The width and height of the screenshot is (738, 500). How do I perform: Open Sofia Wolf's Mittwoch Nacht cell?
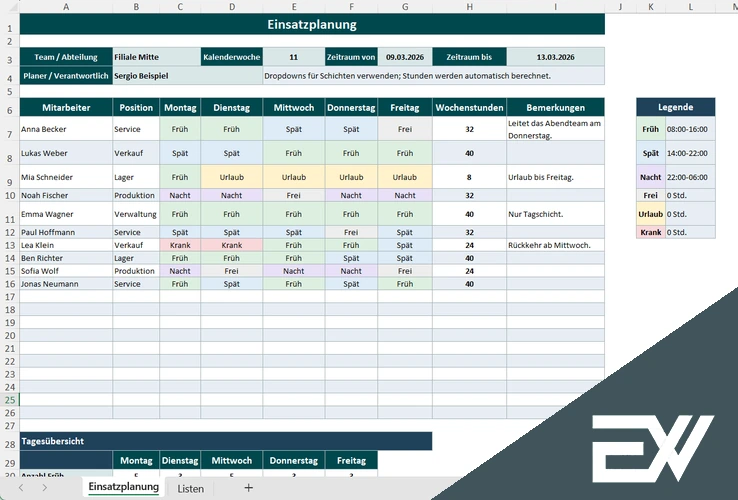[294, 271]
